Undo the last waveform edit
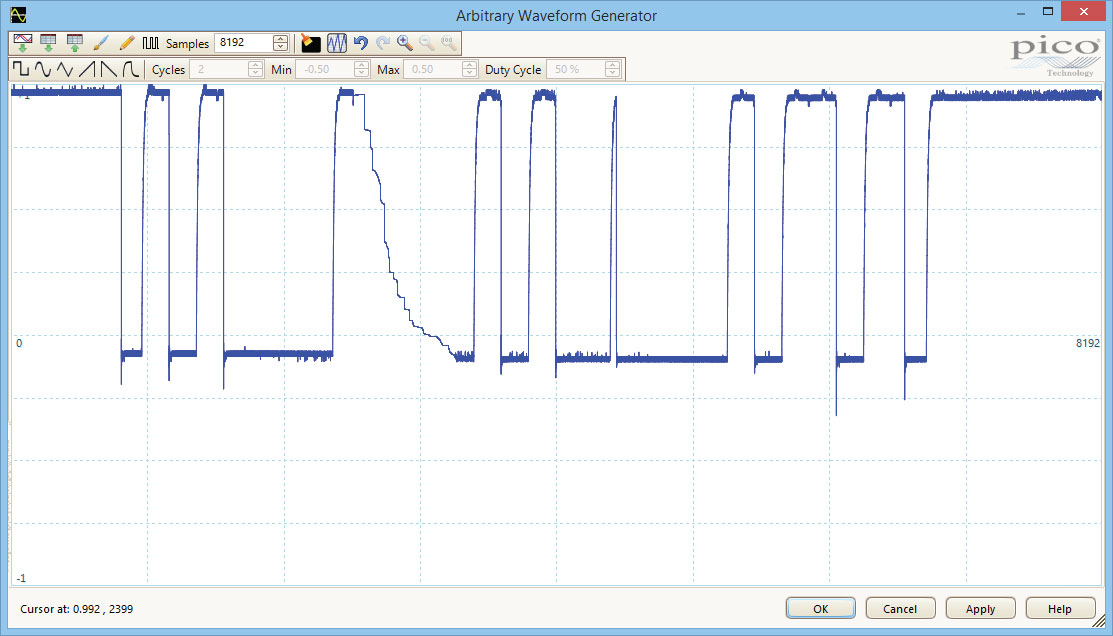 click(361, 43)
